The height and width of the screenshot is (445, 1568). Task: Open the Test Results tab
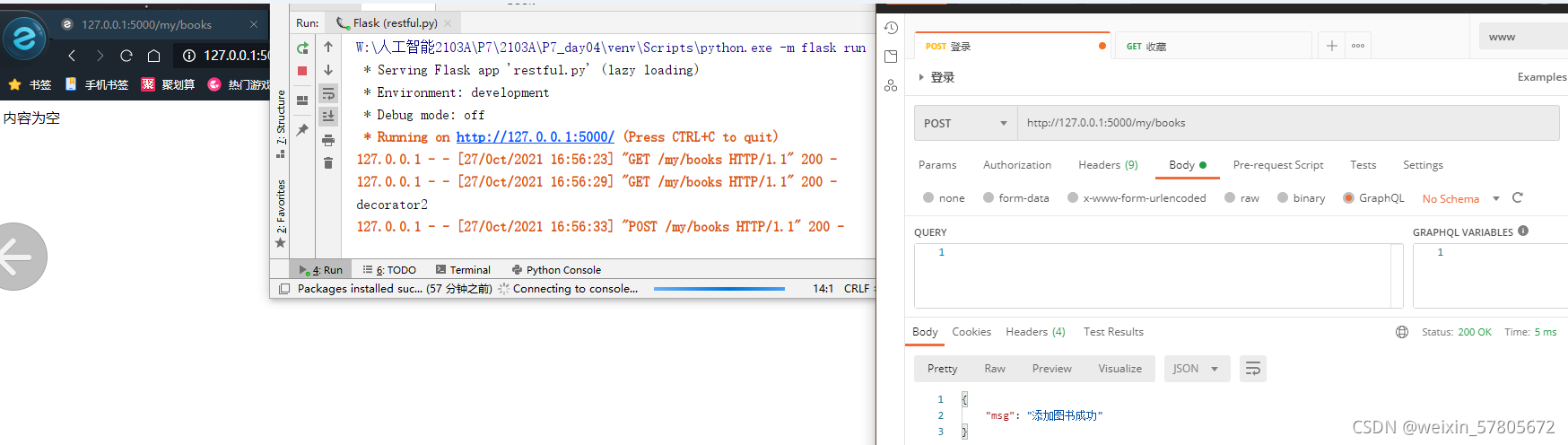pyautogui.click(x=1113, y=332)
